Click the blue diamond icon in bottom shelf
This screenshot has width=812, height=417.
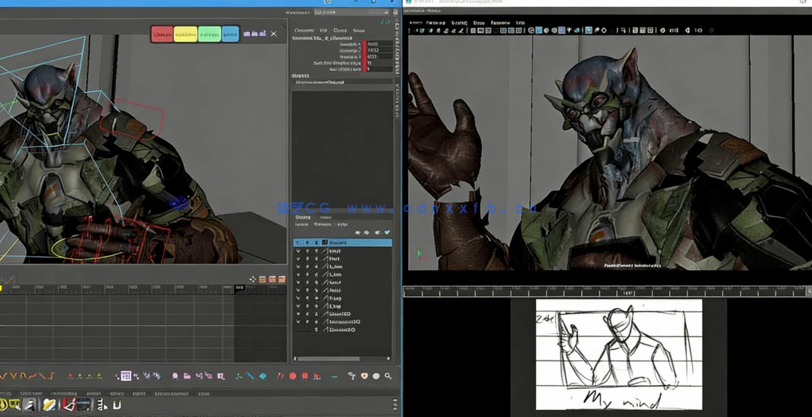click(263, 377)
